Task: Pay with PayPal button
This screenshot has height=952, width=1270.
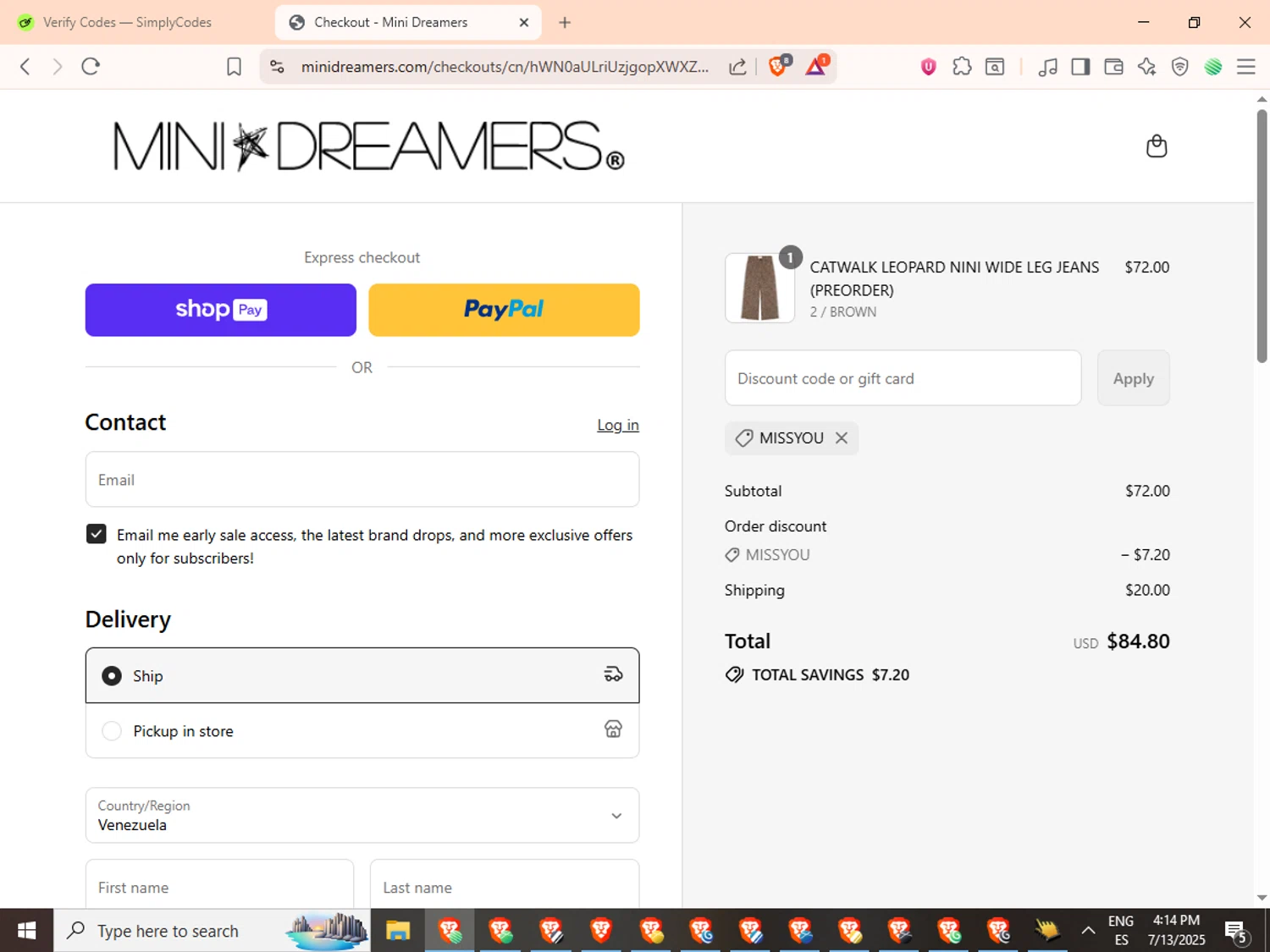Action: tap(504, 310)
